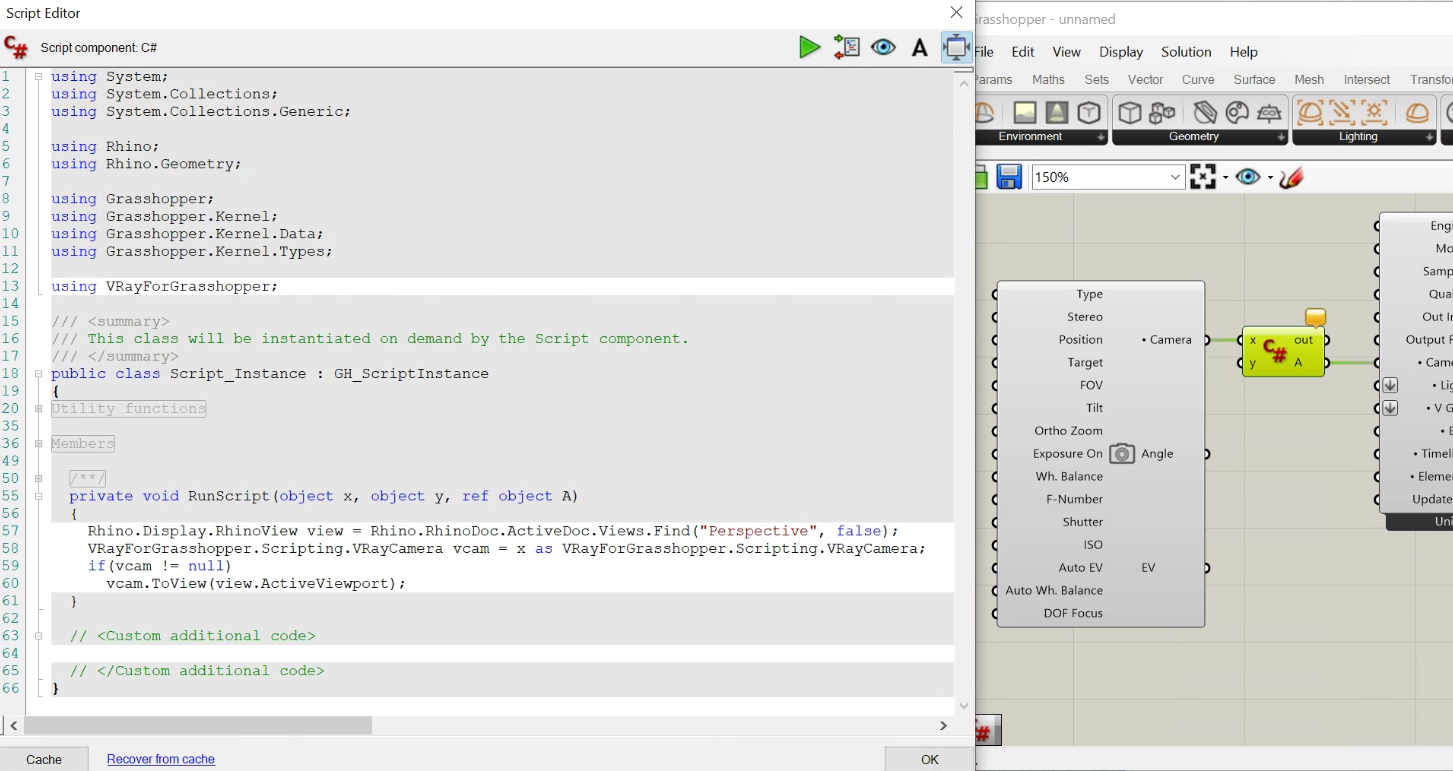Confirm the script with the OK button
Screen dimensions: 1453x771
point(930,759)
